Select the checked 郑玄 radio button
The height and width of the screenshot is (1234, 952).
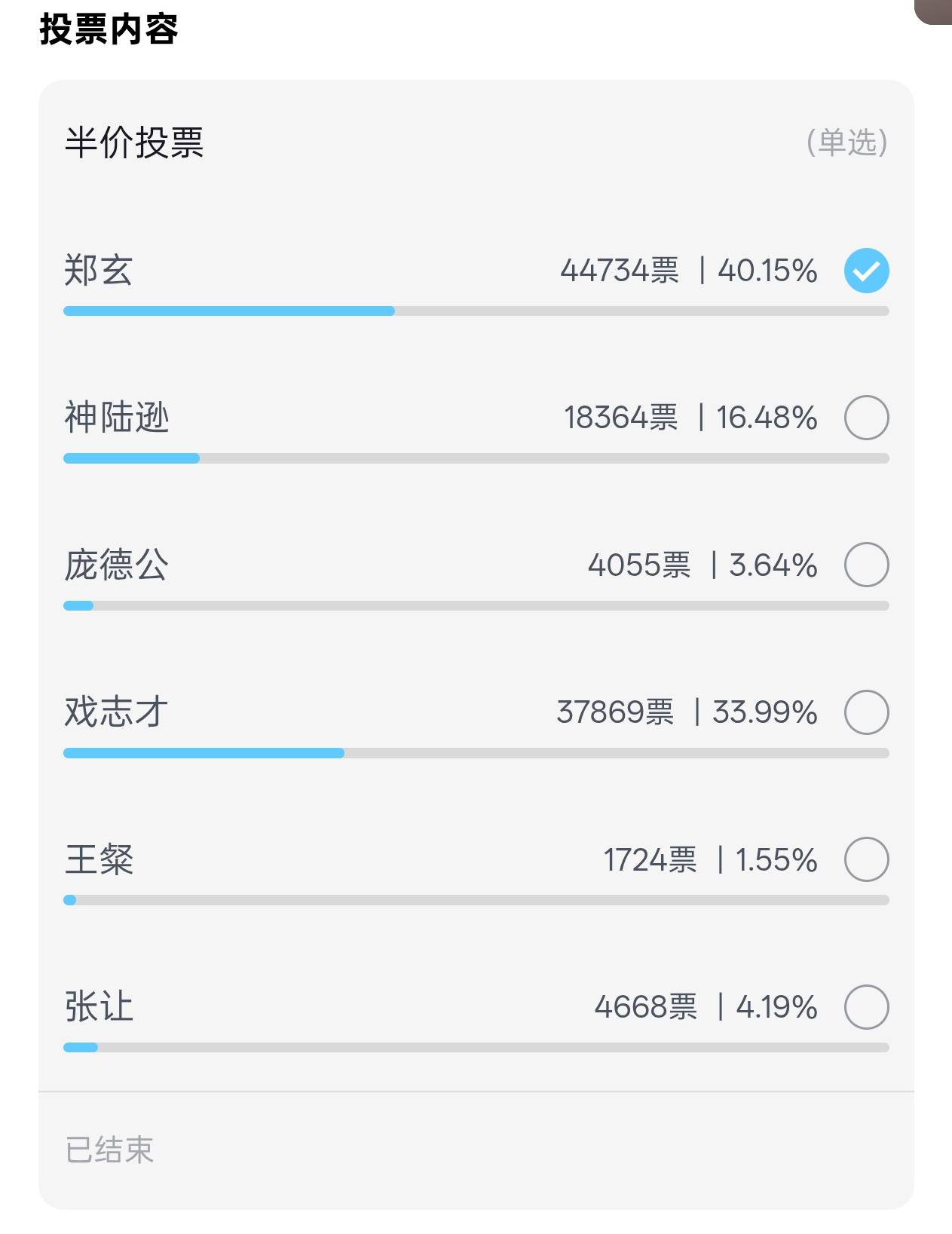866,271
